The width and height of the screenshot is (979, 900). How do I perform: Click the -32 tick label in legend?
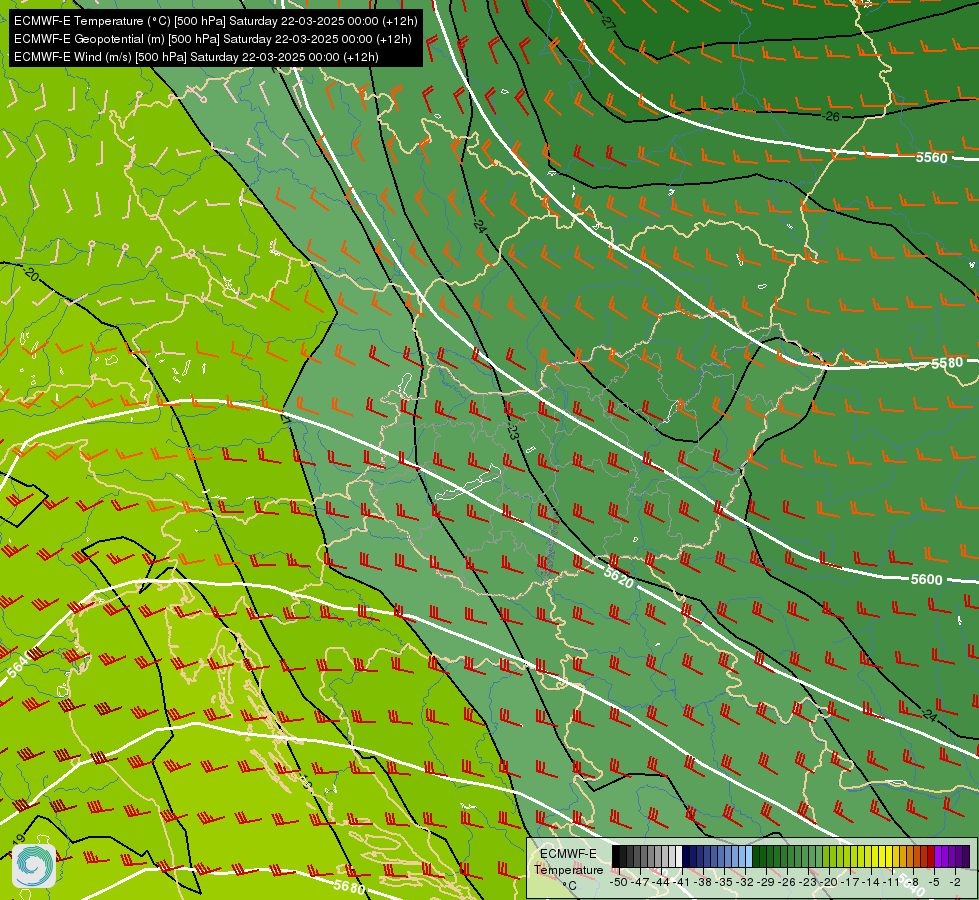pyautogui.click(x=745, y=882)
